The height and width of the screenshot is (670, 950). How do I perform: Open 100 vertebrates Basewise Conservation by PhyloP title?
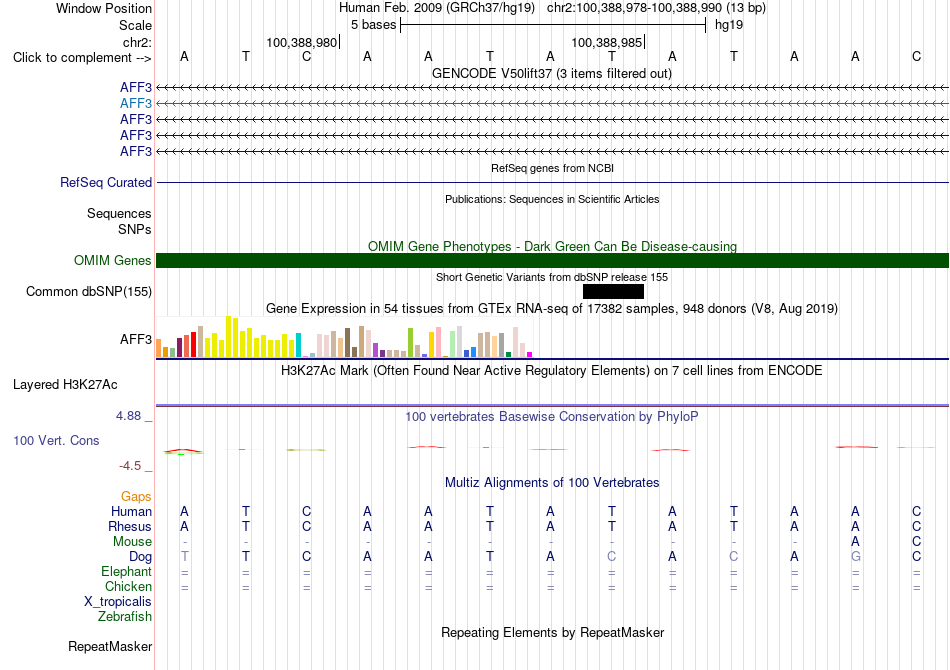(552, 416)
